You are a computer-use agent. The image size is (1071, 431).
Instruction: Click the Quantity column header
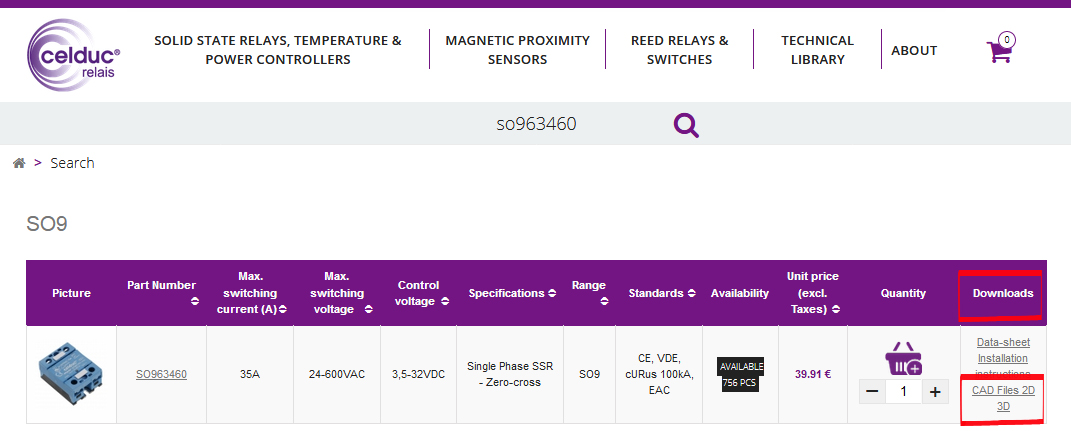903,293
